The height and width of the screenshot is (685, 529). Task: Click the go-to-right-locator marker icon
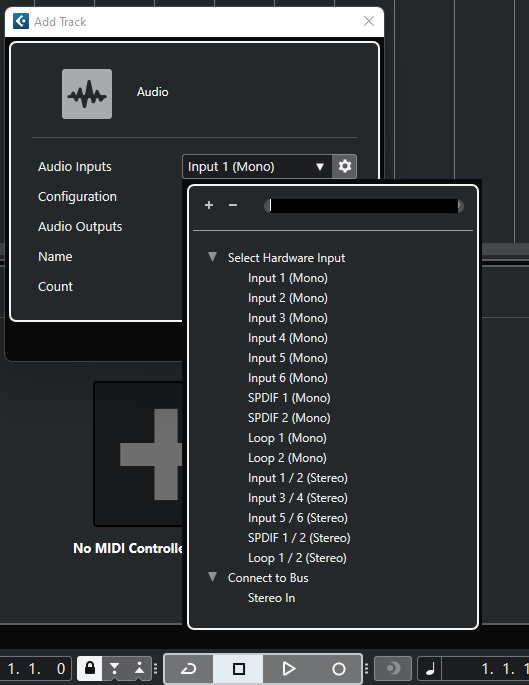pyautogui.click(x=139, y=668)
